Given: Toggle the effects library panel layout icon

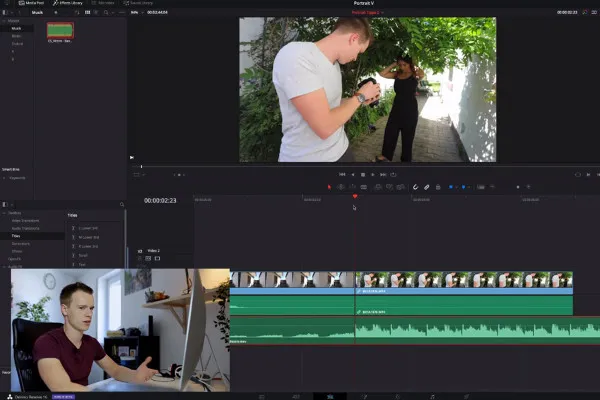Looking at the screenshot, I should click(x=5, y=205).
